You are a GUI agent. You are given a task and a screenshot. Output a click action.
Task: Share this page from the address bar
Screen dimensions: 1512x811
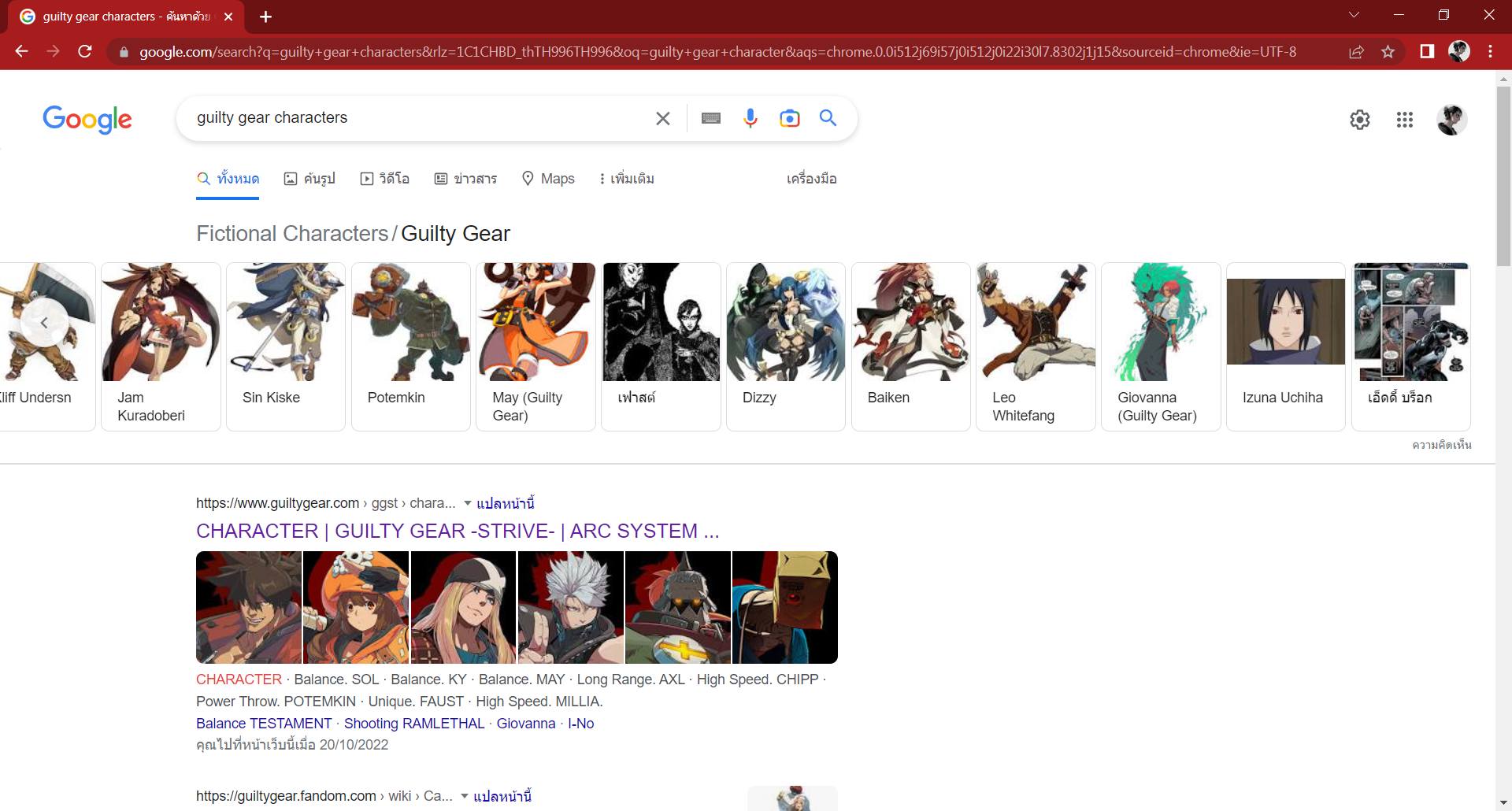tap(1356, 52)
